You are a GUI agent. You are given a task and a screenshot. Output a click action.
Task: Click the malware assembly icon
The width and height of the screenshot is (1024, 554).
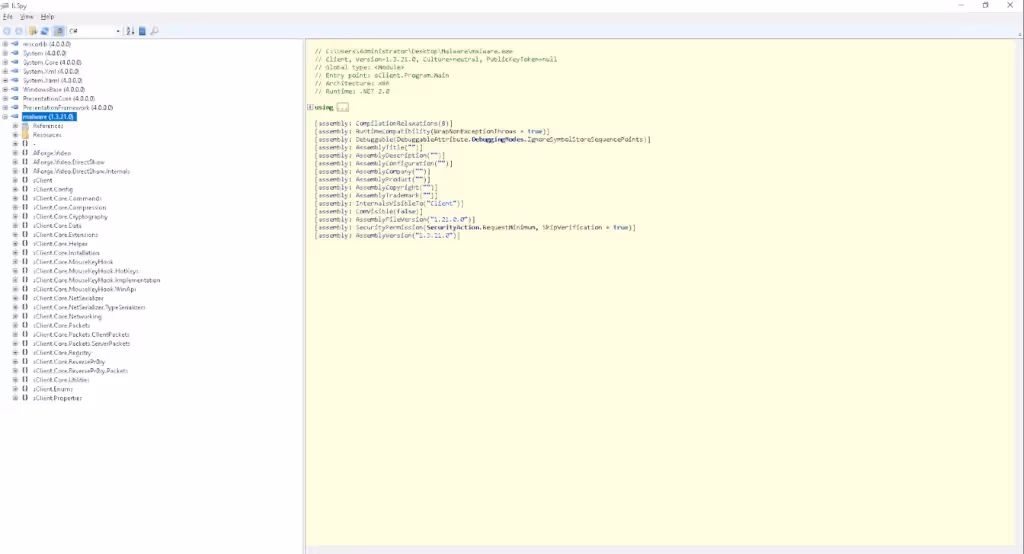pyautogui.click(x=15, y=116)
